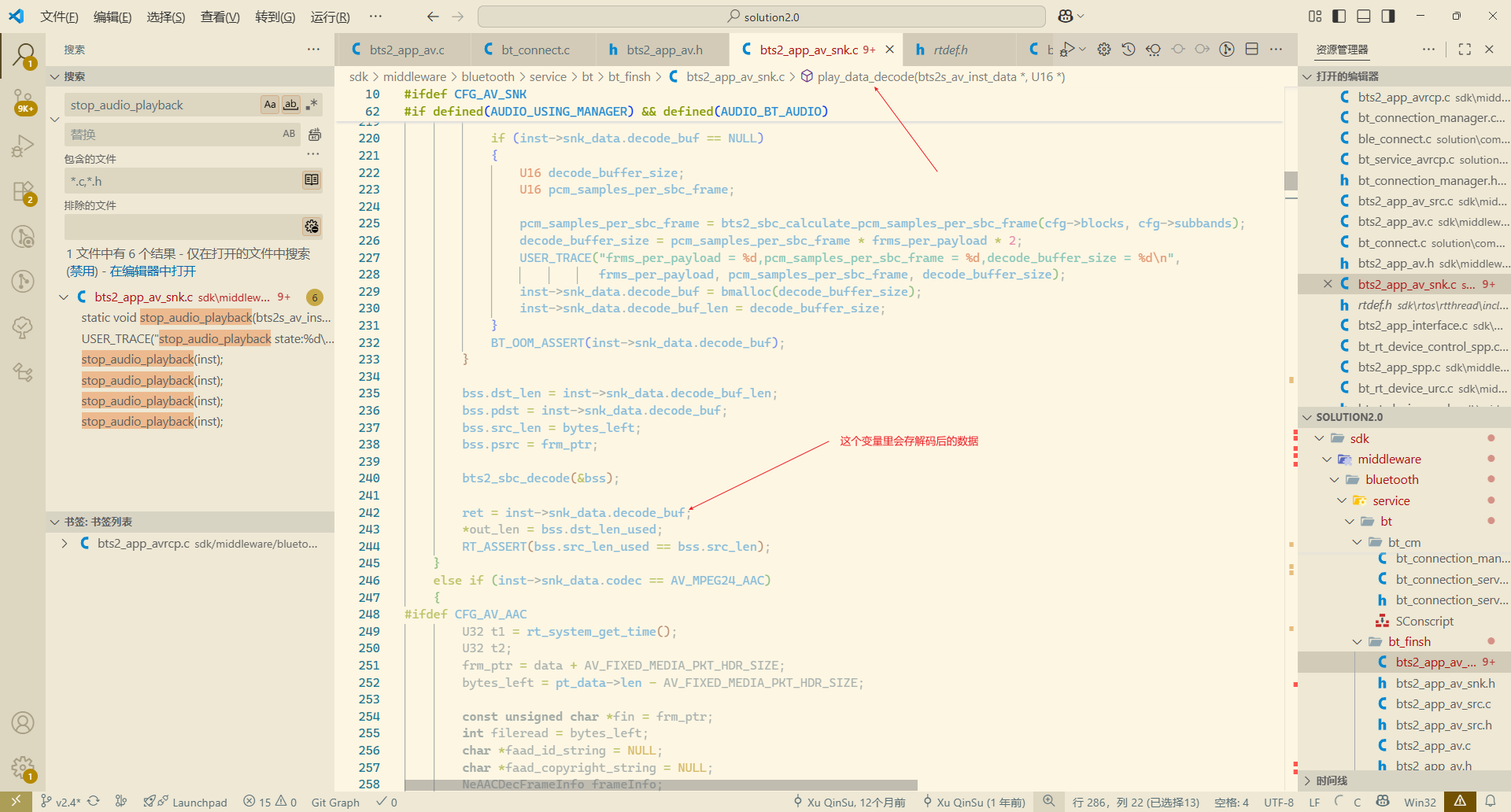The width and height of the screenshot is (1511, 812).
Task: Switch to the bt_connect.c editor tab
Action: [x=535, y=50]
